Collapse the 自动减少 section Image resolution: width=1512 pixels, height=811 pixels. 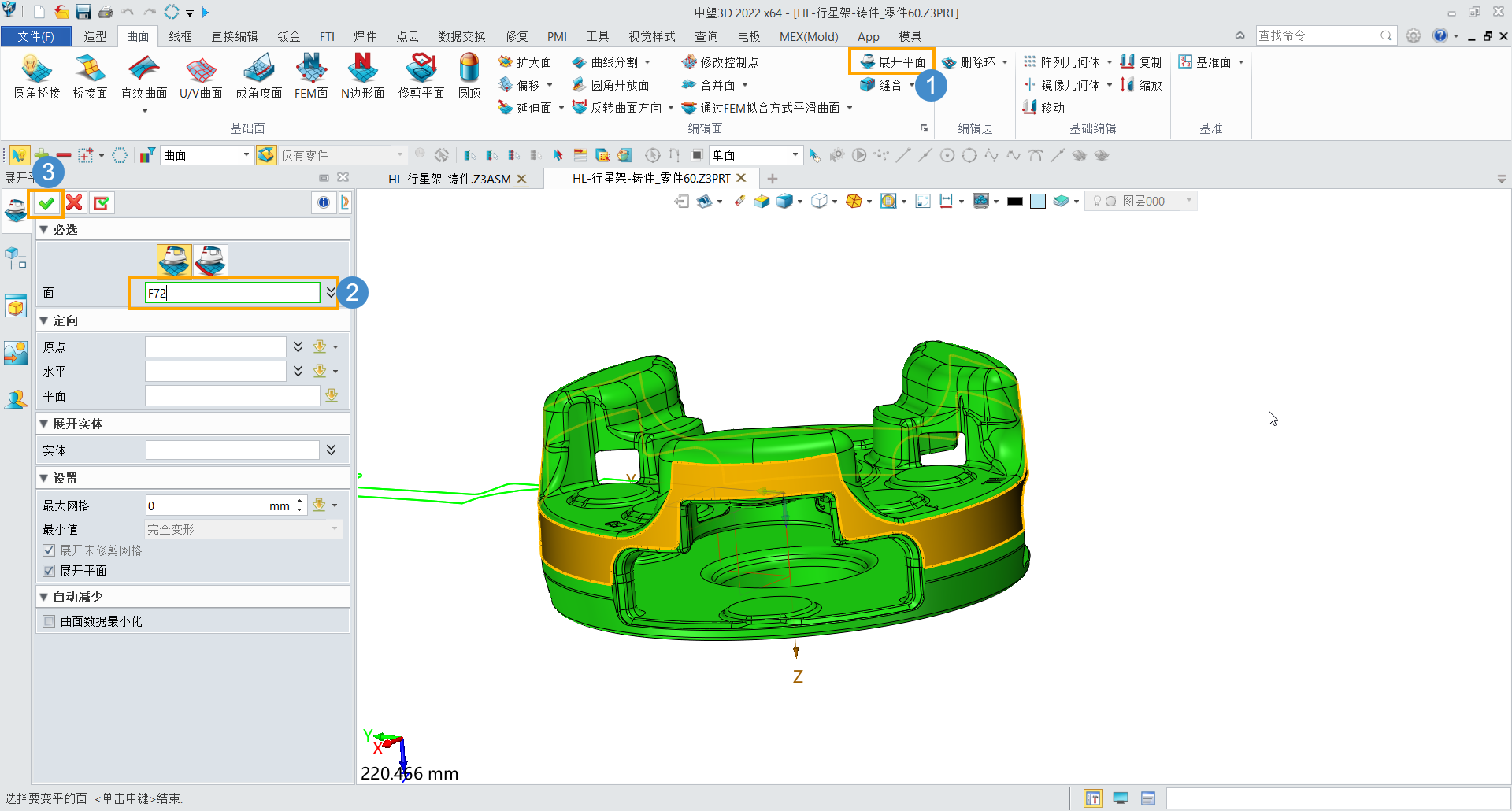click(44, 597)
